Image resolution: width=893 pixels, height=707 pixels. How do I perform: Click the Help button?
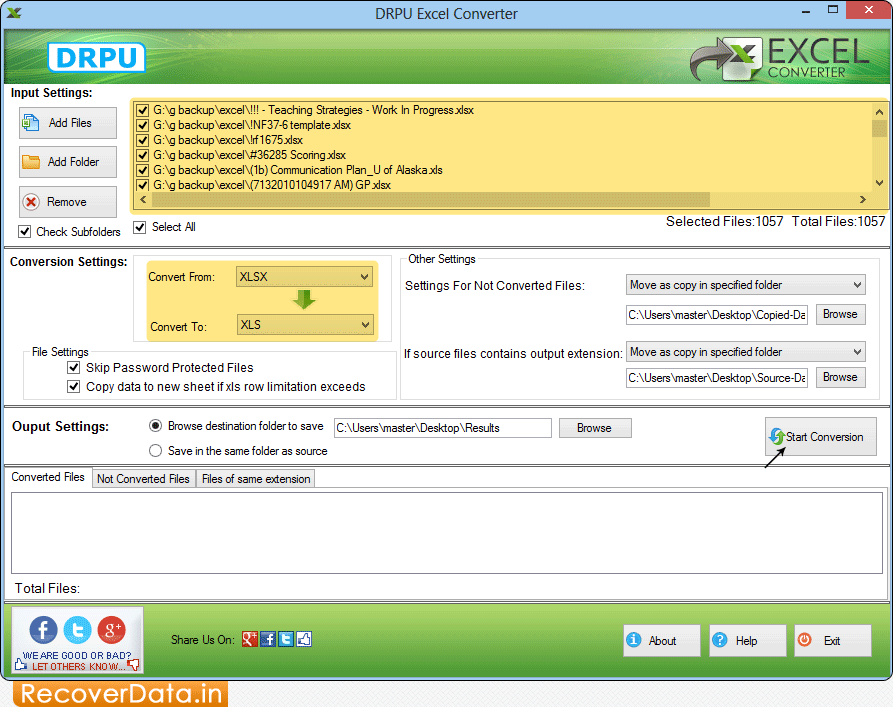pos(748,640)
